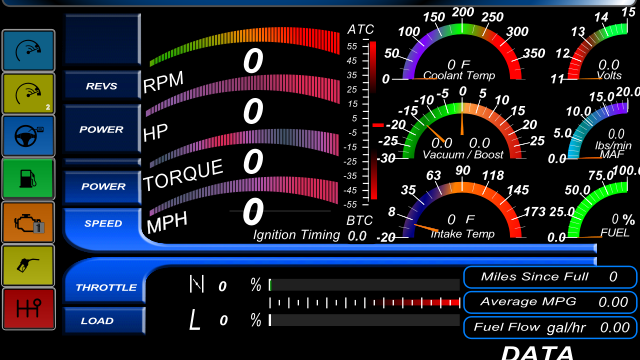Viewport: 640px width, 360px height.
Task: Open the blue gauge dashboard icon
Action: (x=28, y=51)
